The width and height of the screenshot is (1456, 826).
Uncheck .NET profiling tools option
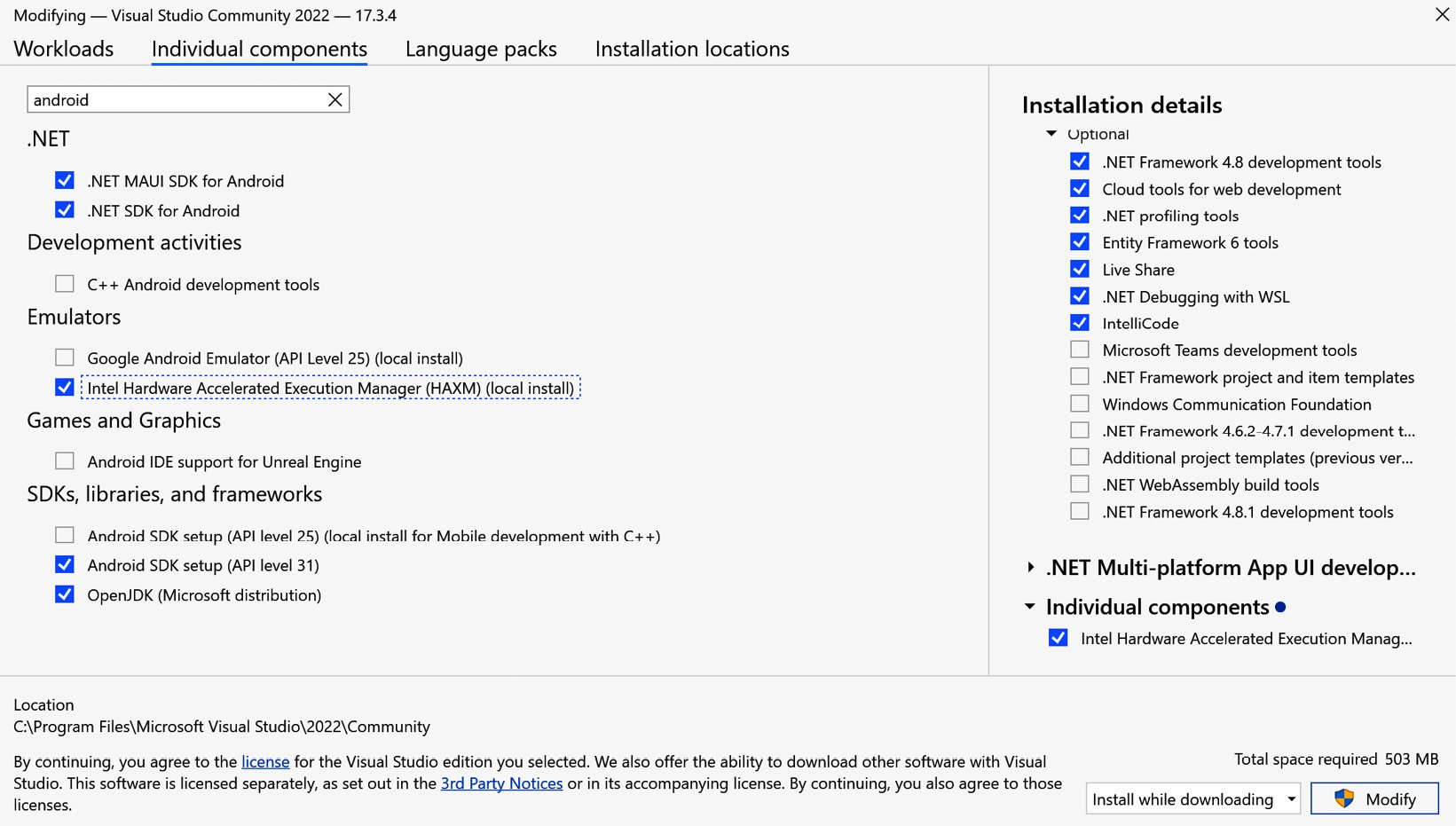point(1080,215)
